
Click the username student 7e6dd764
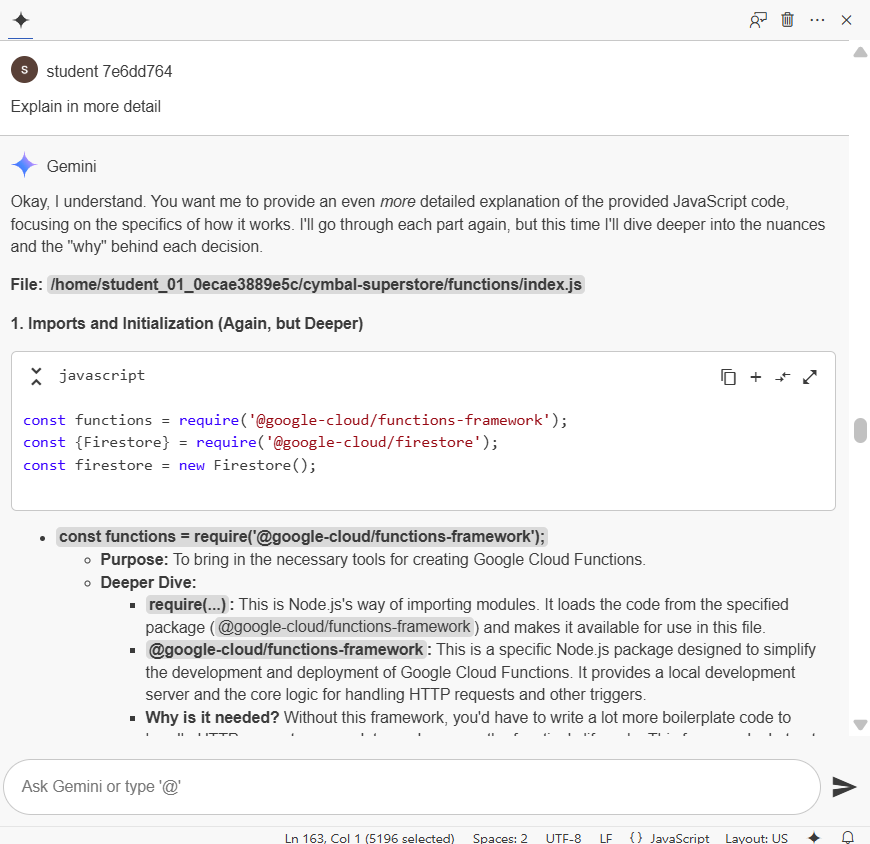(x=109, y=71)
